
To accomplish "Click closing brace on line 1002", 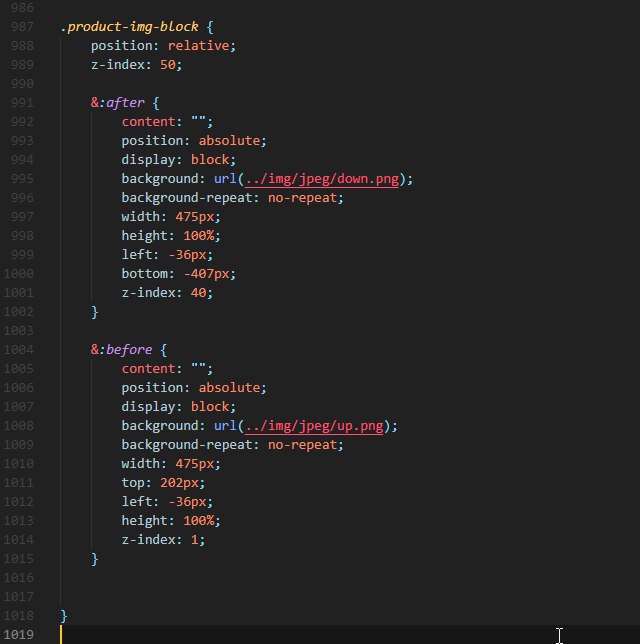I will coord(94,312).
